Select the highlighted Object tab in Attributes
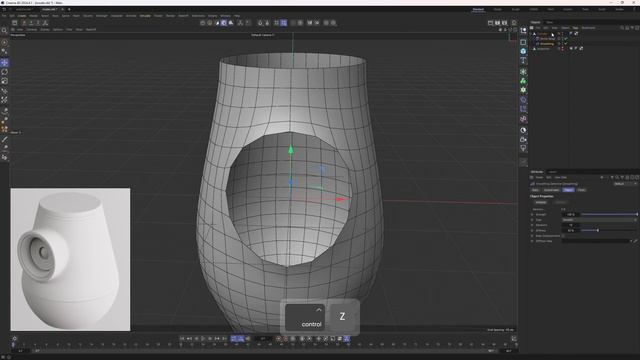The height and width of the screenshot is (360, 640). (568, 190)
